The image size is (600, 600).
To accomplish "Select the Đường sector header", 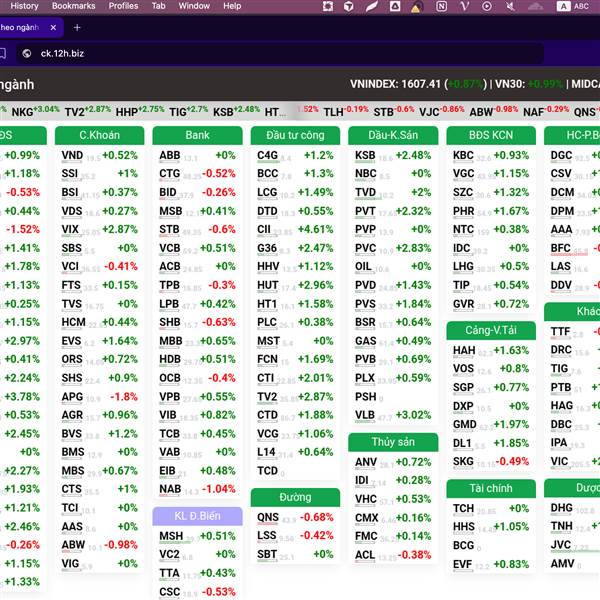I will 295,497.
